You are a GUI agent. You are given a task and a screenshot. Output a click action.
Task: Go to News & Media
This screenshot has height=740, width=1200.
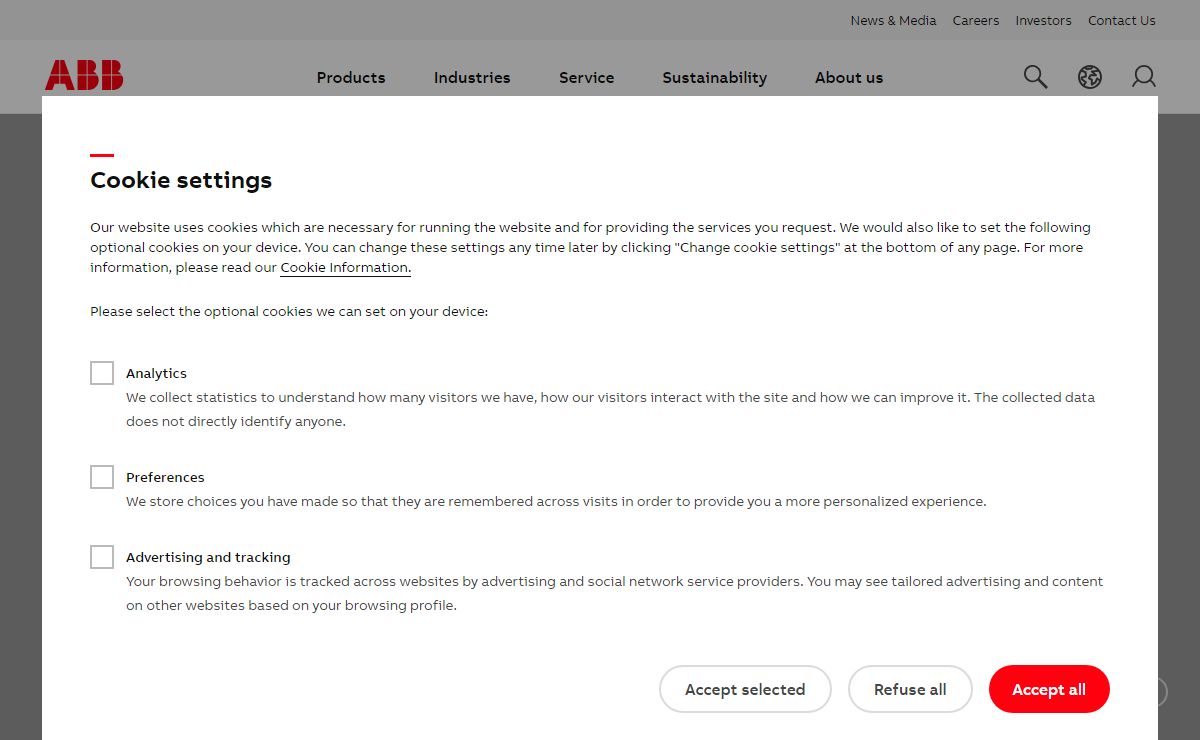click(x=893, y=20)
